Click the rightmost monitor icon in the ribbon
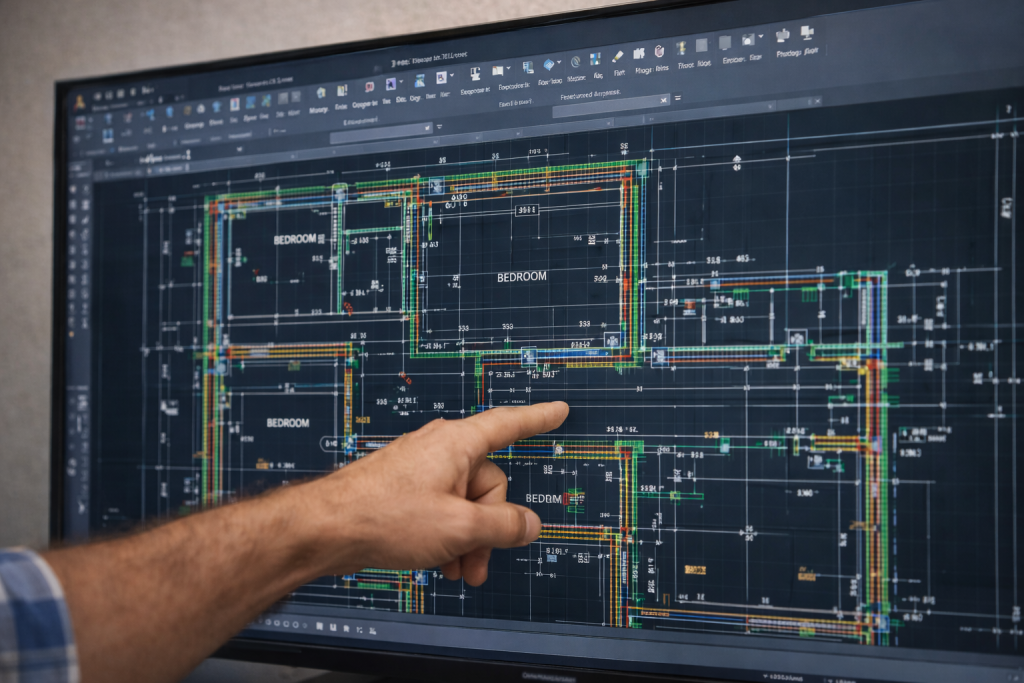This screenshot has height=683, width=1024. click(x=806, y=34)
